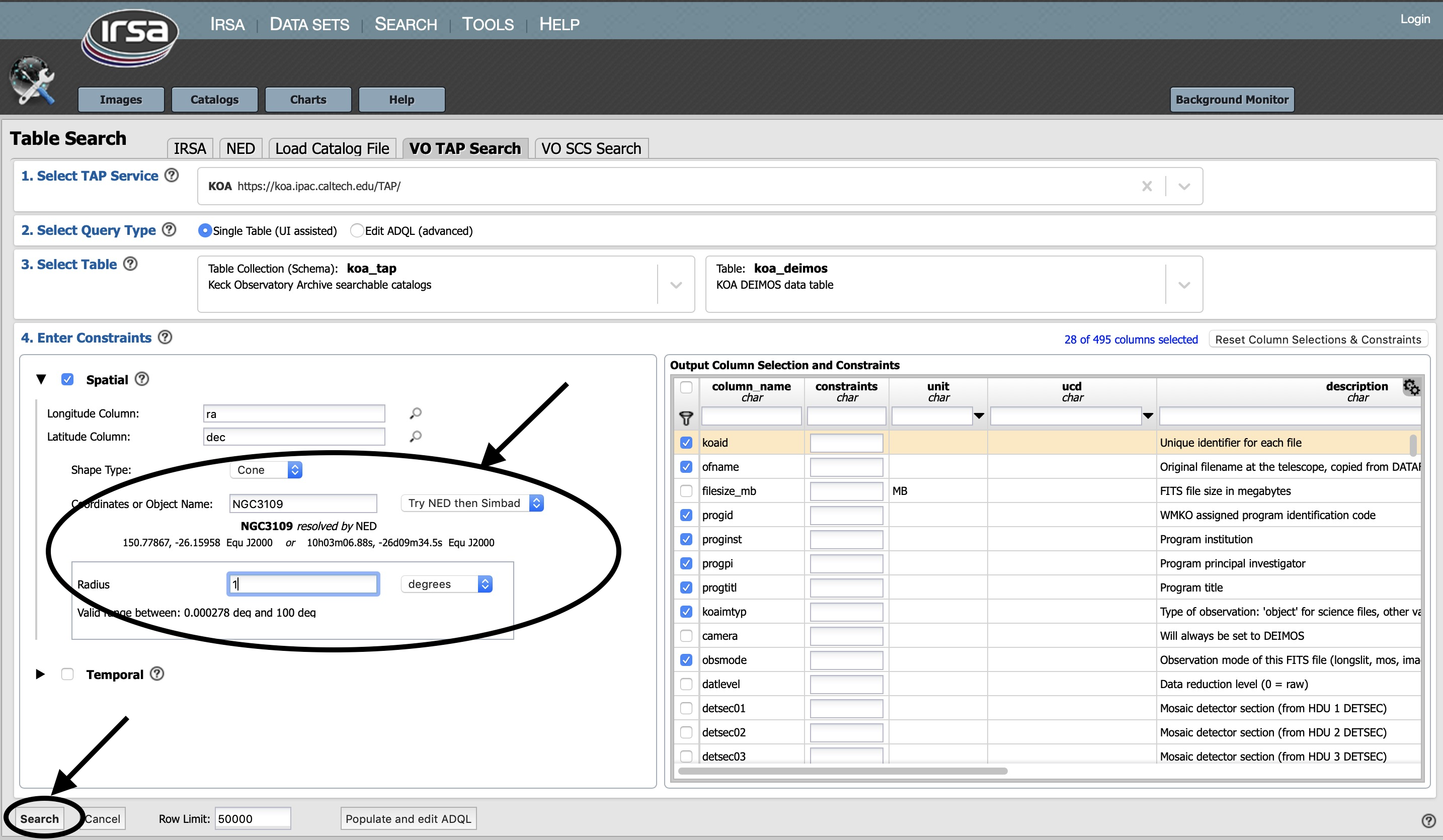
Task: Open the Shape Type Cone dropdown
Action: point(266,469)
